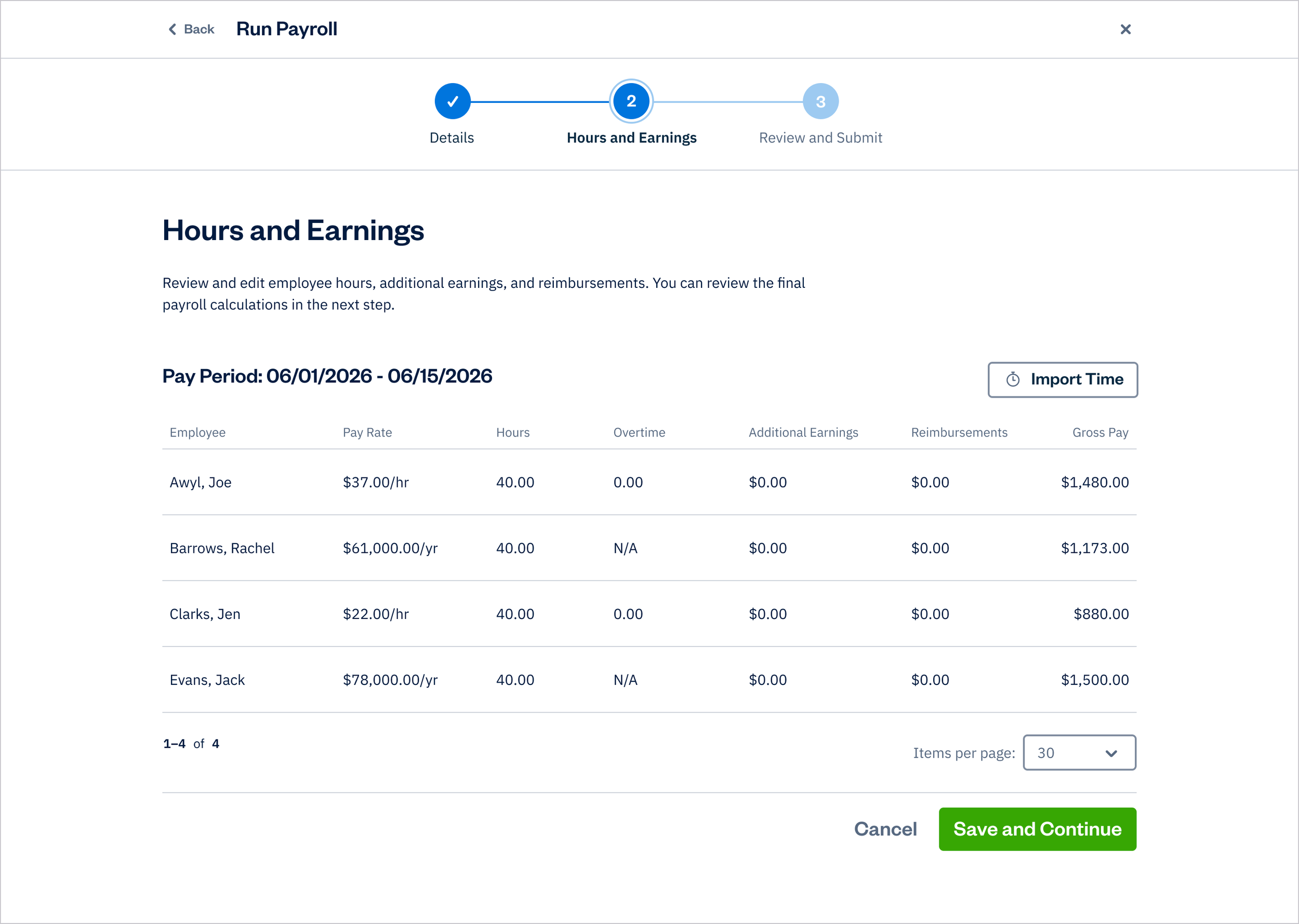Click the Additional Earnings column header
The height and width of the screenshot is (924, 1299).
pyautogui.click(x=803, y=432)
